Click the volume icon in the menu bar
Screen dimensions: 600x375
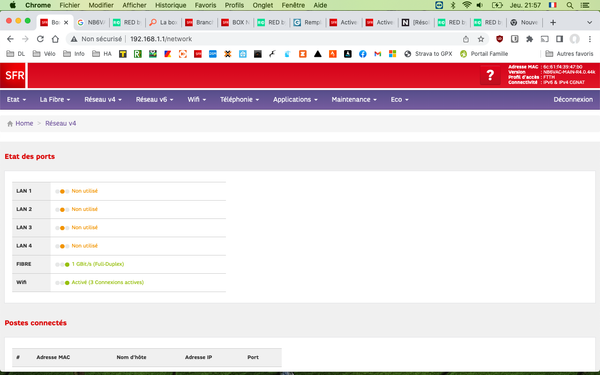point(479,5)
